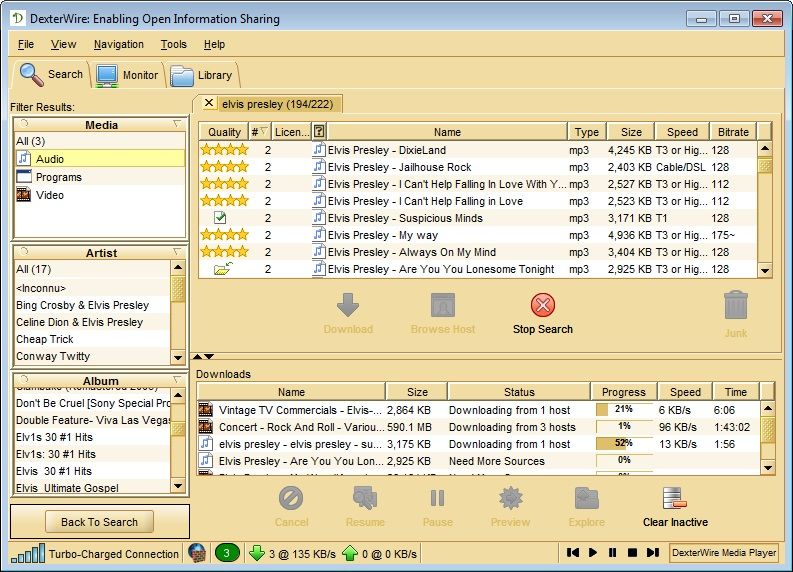793x572 pixels.
Task: Click the checkmark icon in Suspicious Minds row
Action: (x=220, y=217)
